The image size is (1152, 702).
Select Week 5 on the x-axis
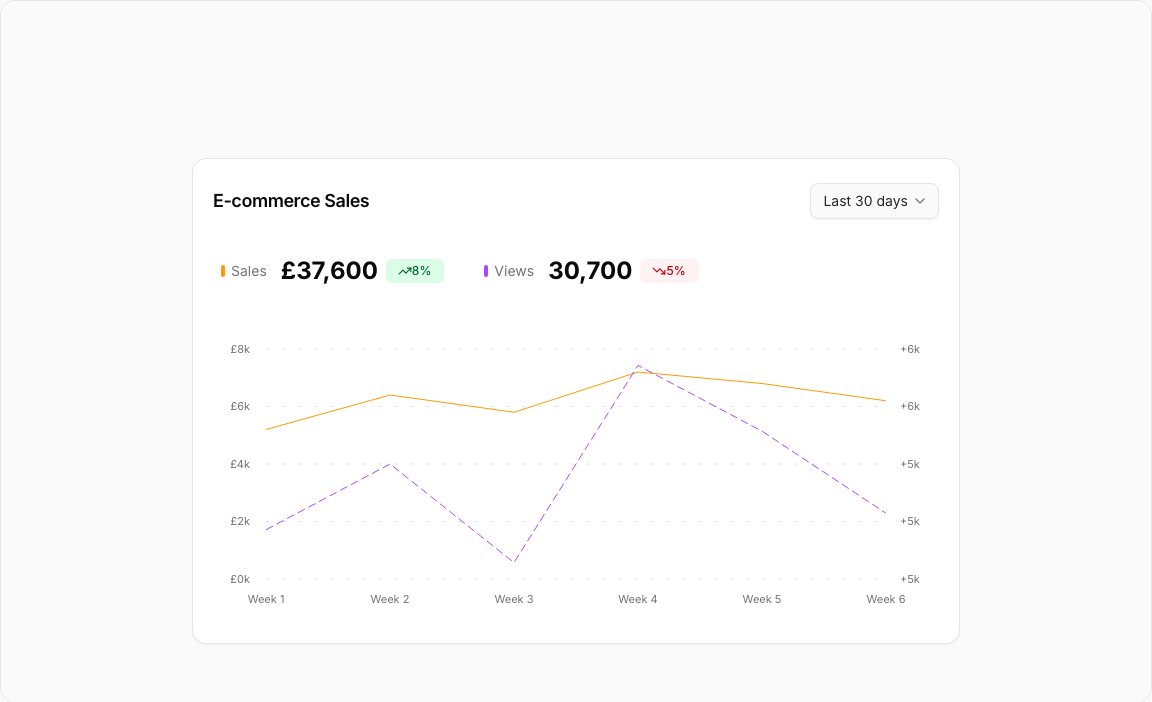(762, 599)
